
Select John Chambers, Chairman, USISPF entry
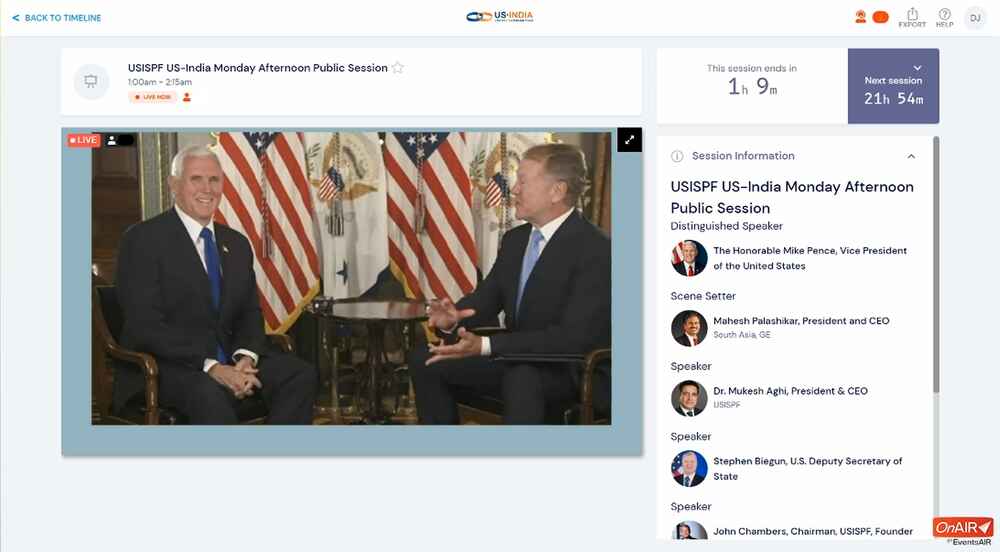[812, 531]
